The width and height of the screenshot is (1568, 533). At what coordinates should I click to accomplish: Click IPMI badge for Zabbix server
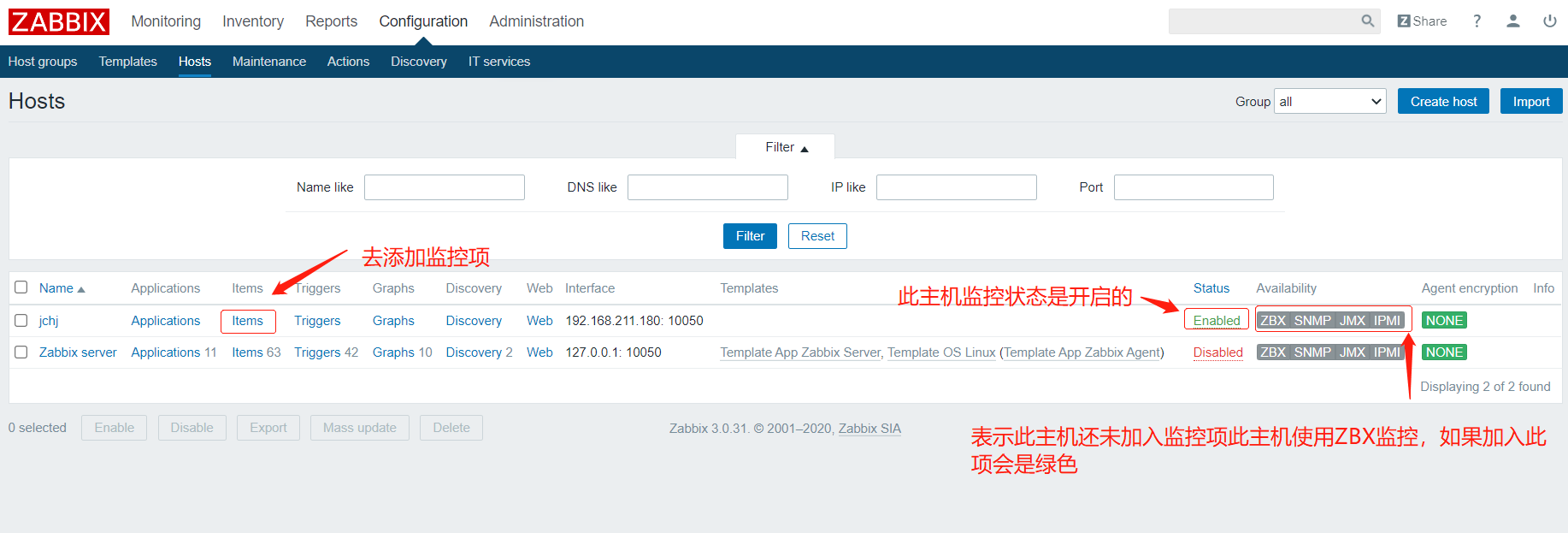[1387, 352]
